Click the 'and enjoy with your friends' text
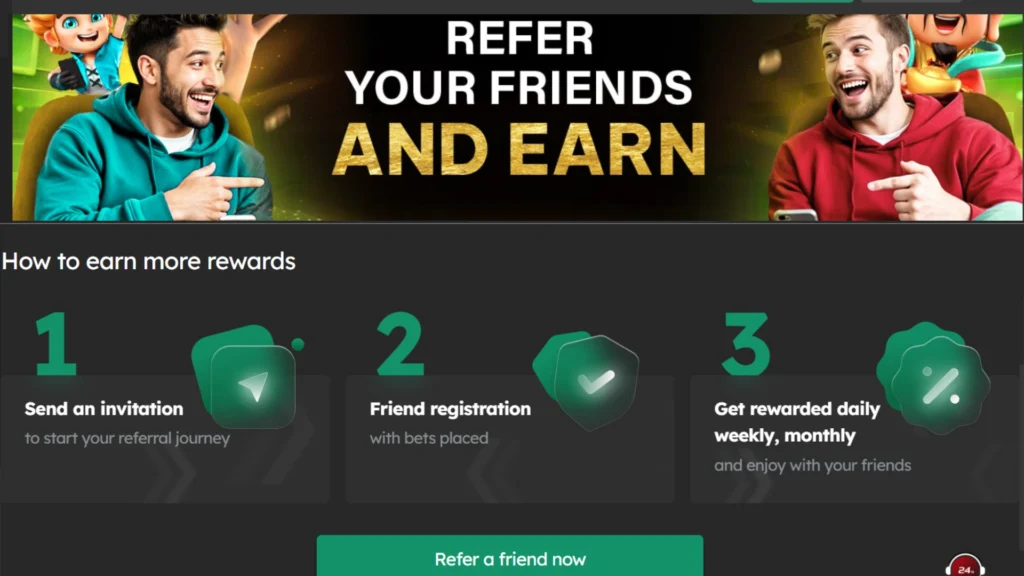 (x=812, y=466)
